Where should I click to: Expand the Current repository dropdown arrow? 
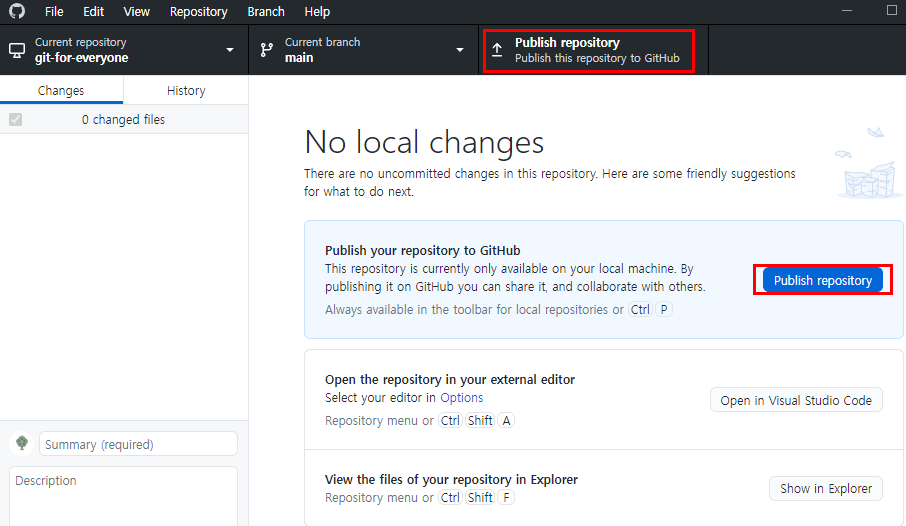229,50
